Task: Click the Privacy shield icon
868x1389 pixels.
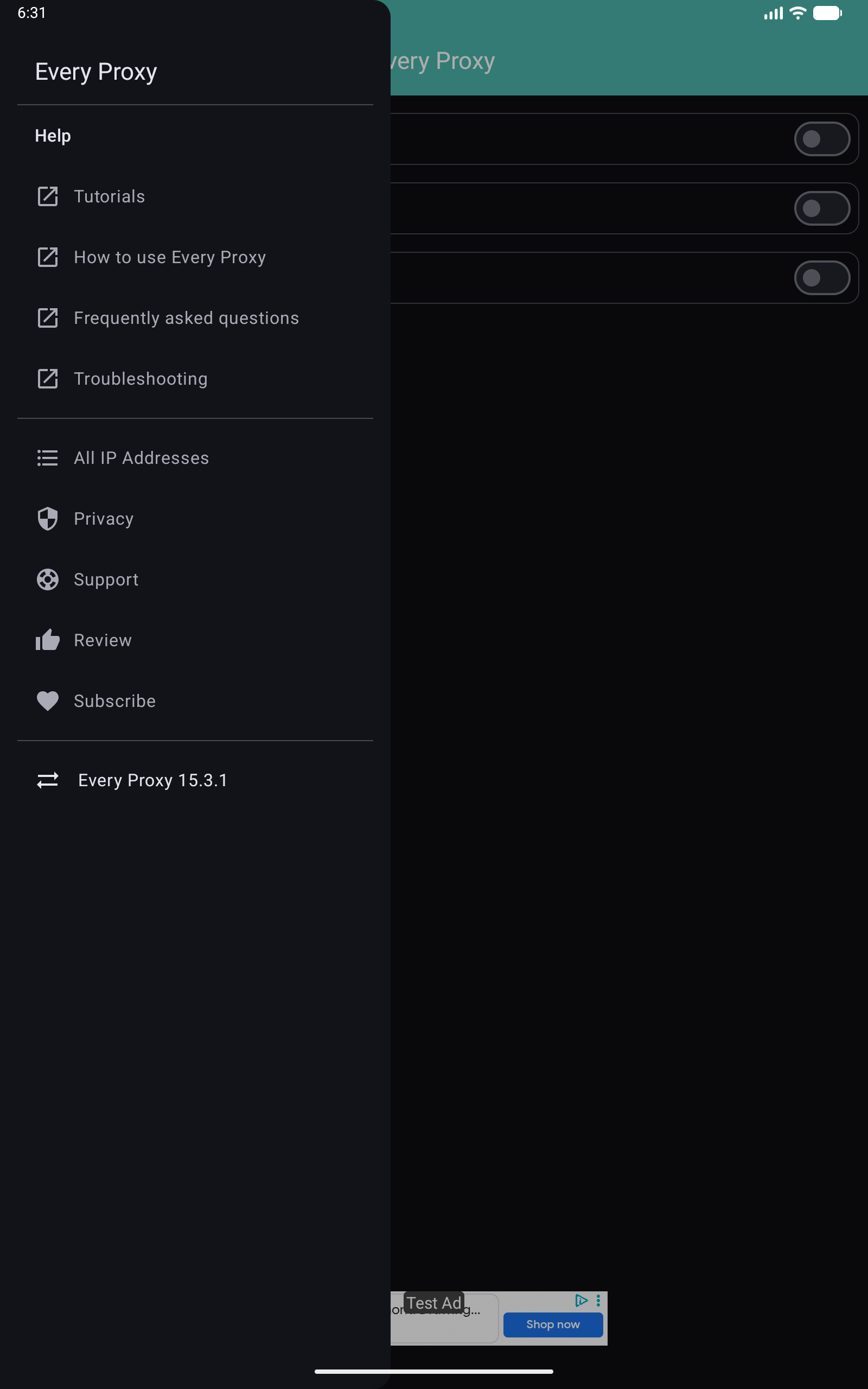Action: [x=48, y=519]
